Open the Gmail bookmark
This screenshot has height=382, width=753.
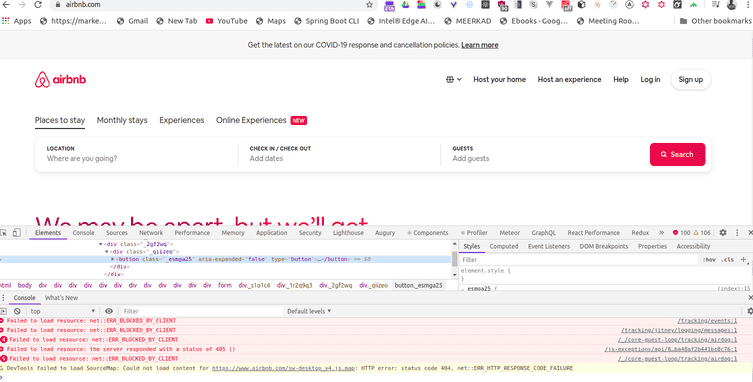[x=133, y=21]
